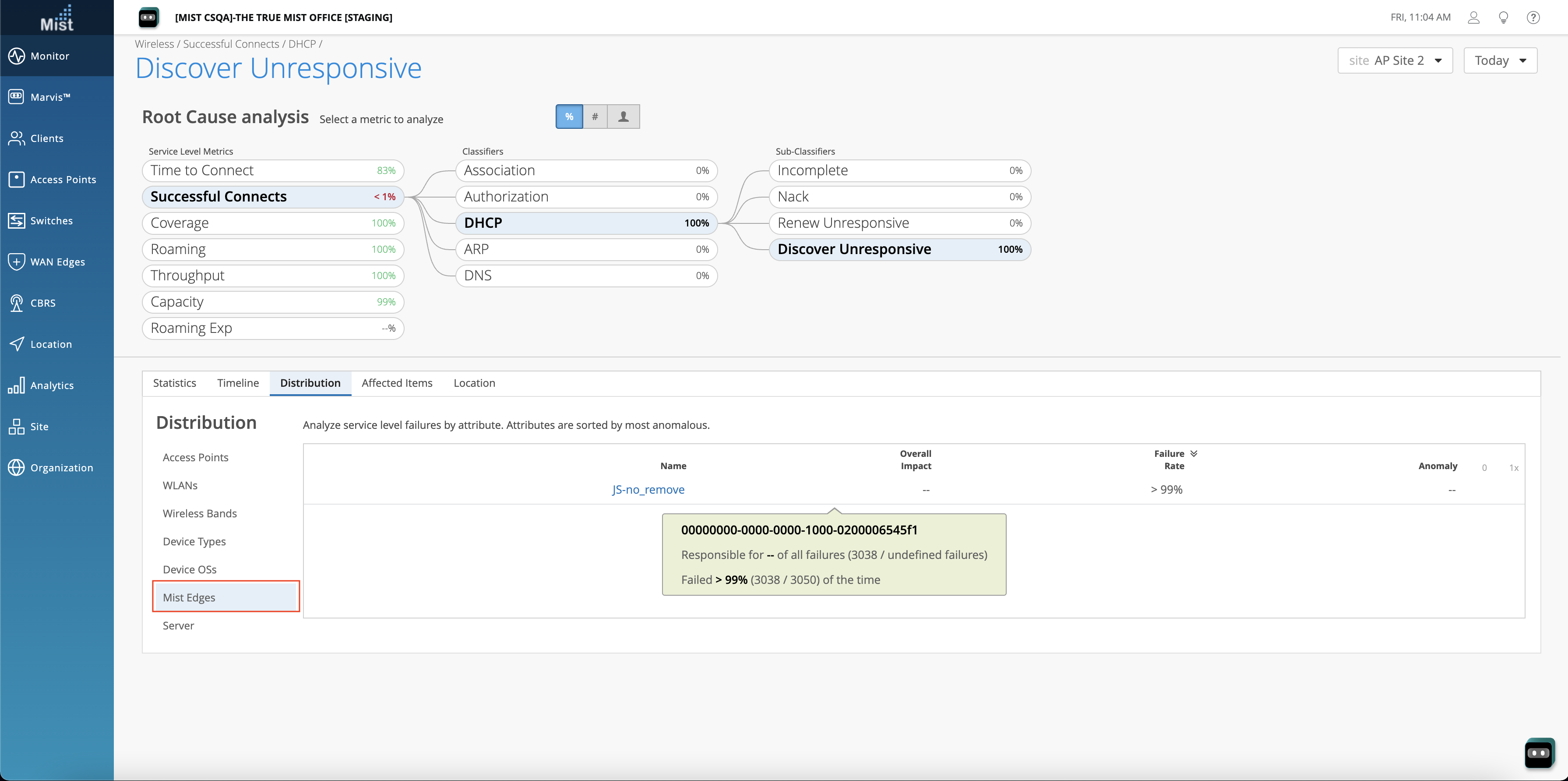Open the JS-no_remove link

tap(648, 490)
